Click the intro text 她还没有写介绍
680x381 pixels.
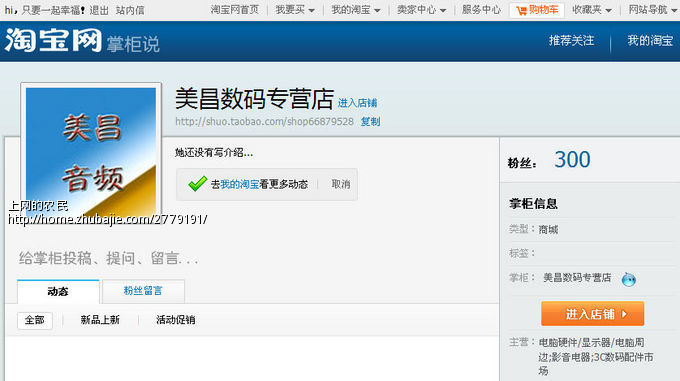pyautogui.click(x=214, y=153)
